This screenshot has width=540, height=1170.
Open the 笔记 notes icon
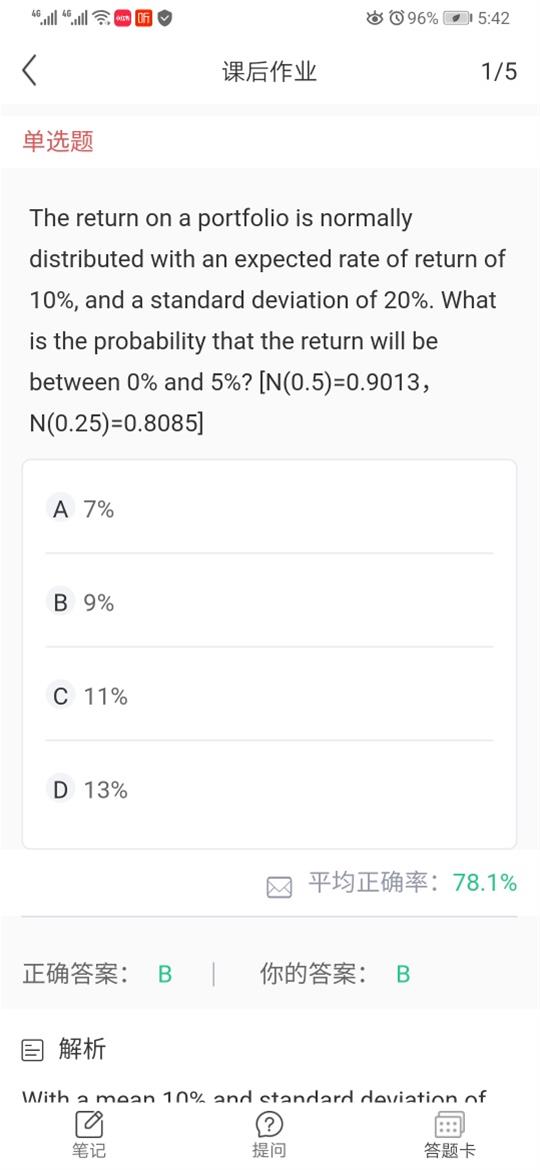(89, 1124)
